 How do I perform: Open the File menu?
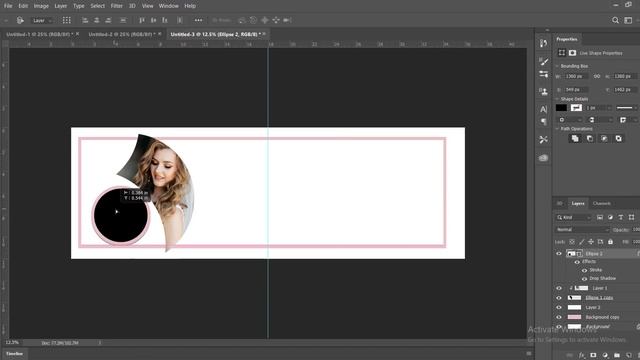[x=8, y=6]
